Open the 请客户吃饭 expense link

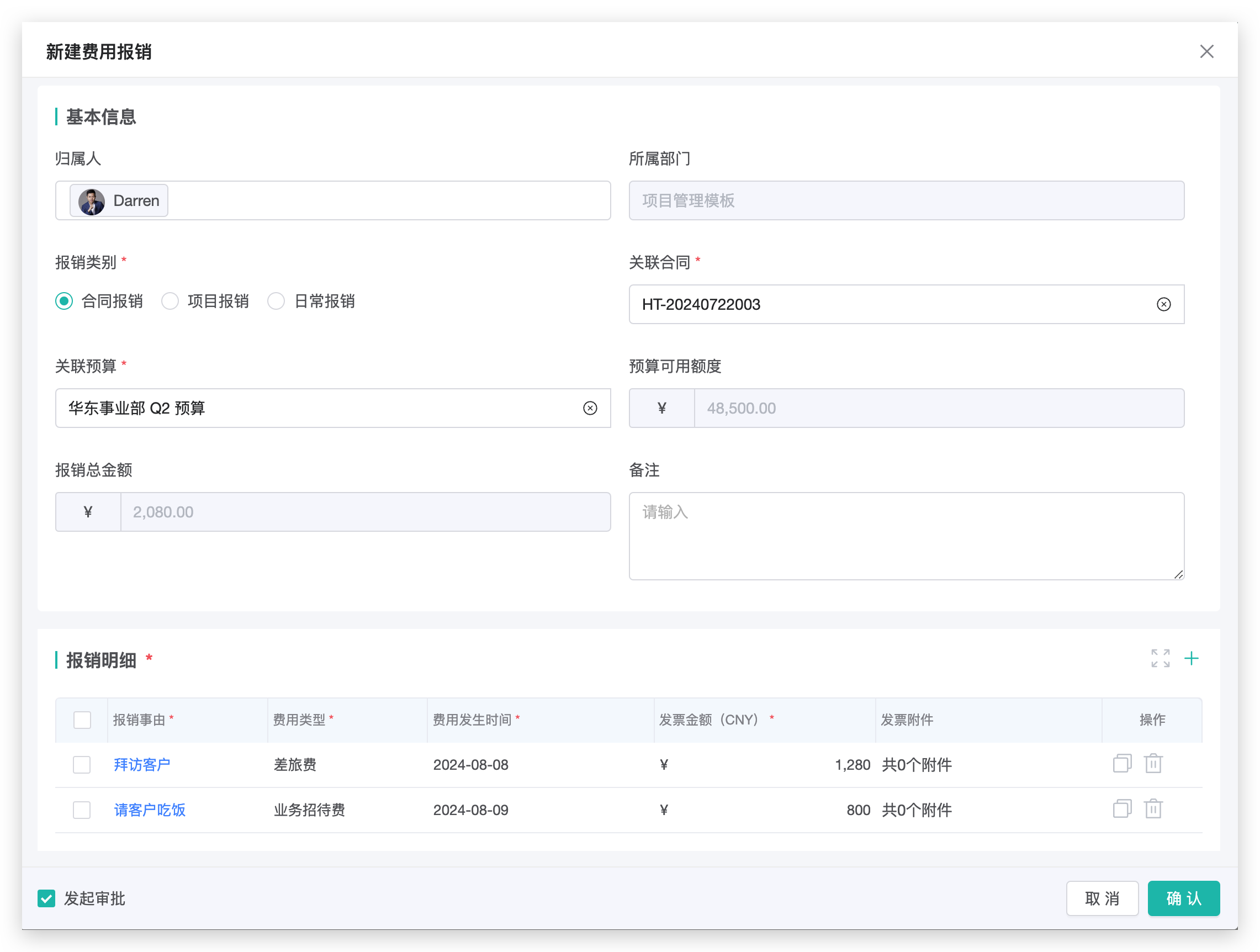coord(150,810)
